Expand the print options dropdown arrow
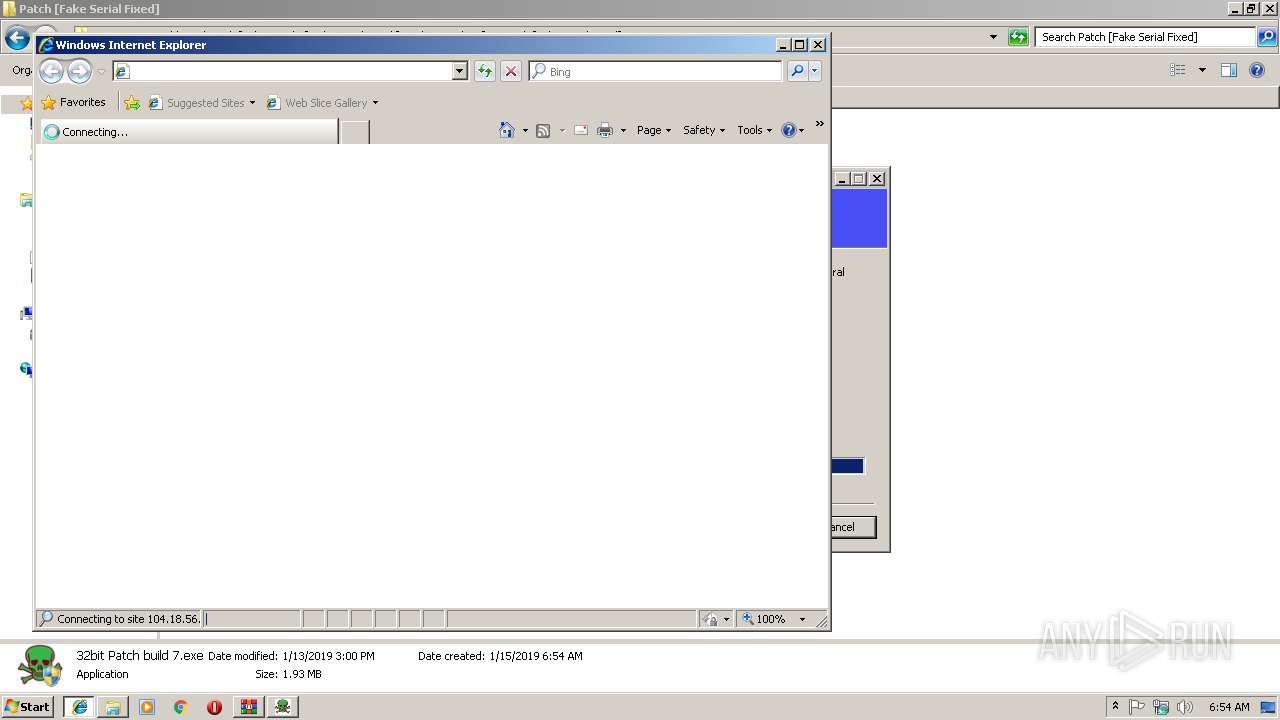Image resolution: width=1280 pixels, height=720 pixels. coord(623,130)
